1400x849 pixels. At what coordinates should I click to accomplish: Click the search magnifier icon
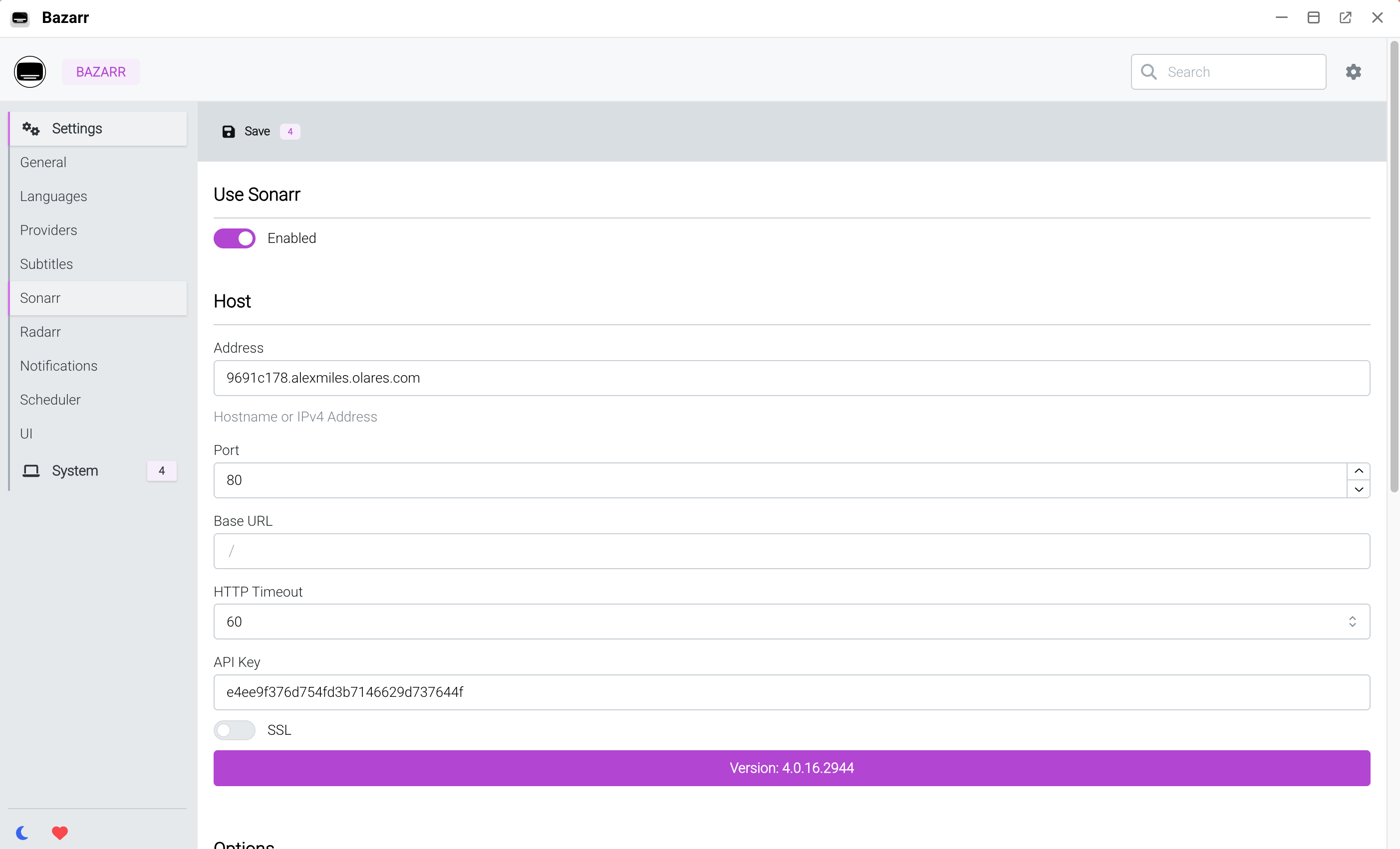pyautogui.click(x=1148, y=71)
